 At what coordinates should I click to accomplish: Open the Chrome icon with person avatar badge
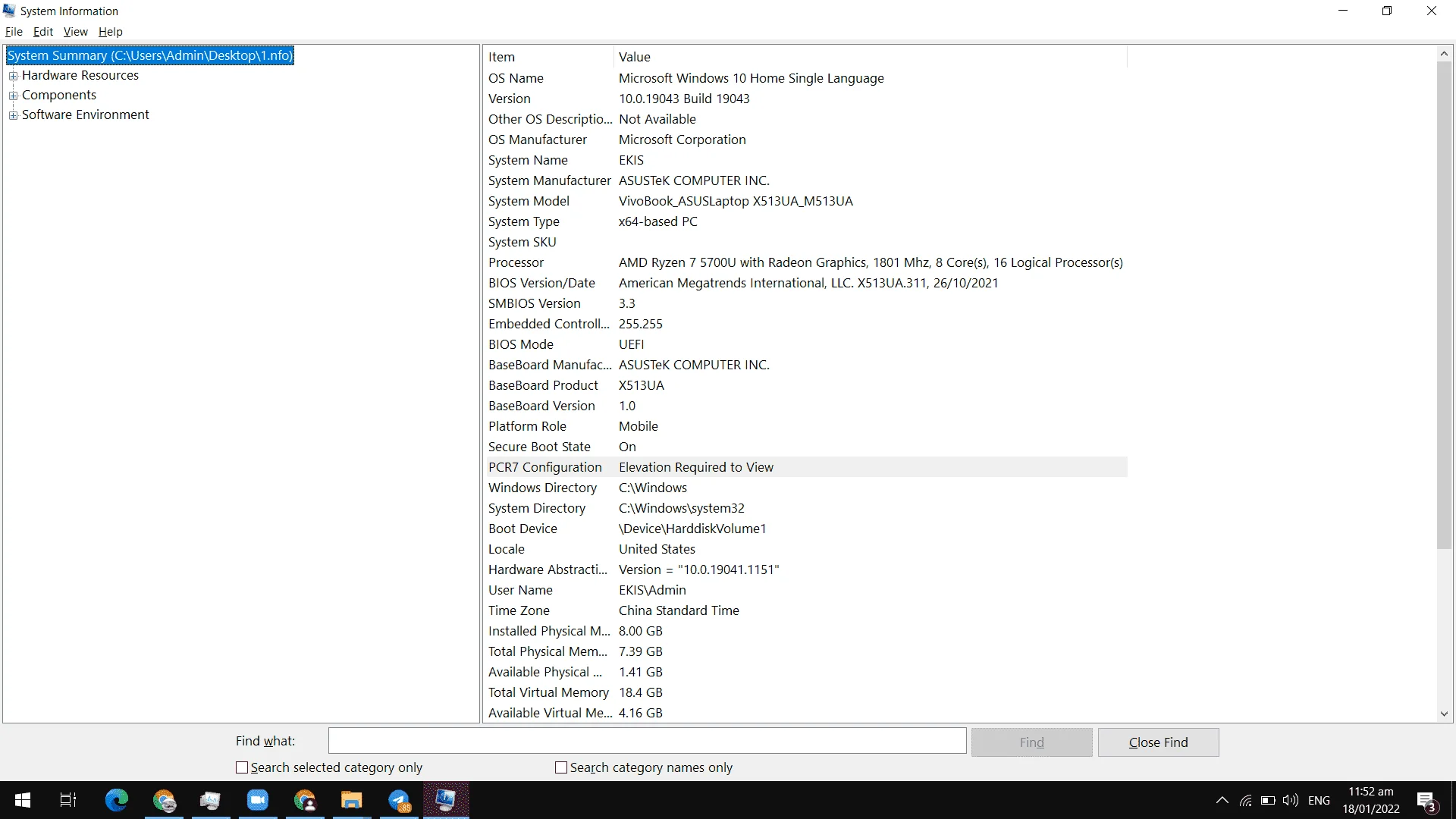coord(305,800)
